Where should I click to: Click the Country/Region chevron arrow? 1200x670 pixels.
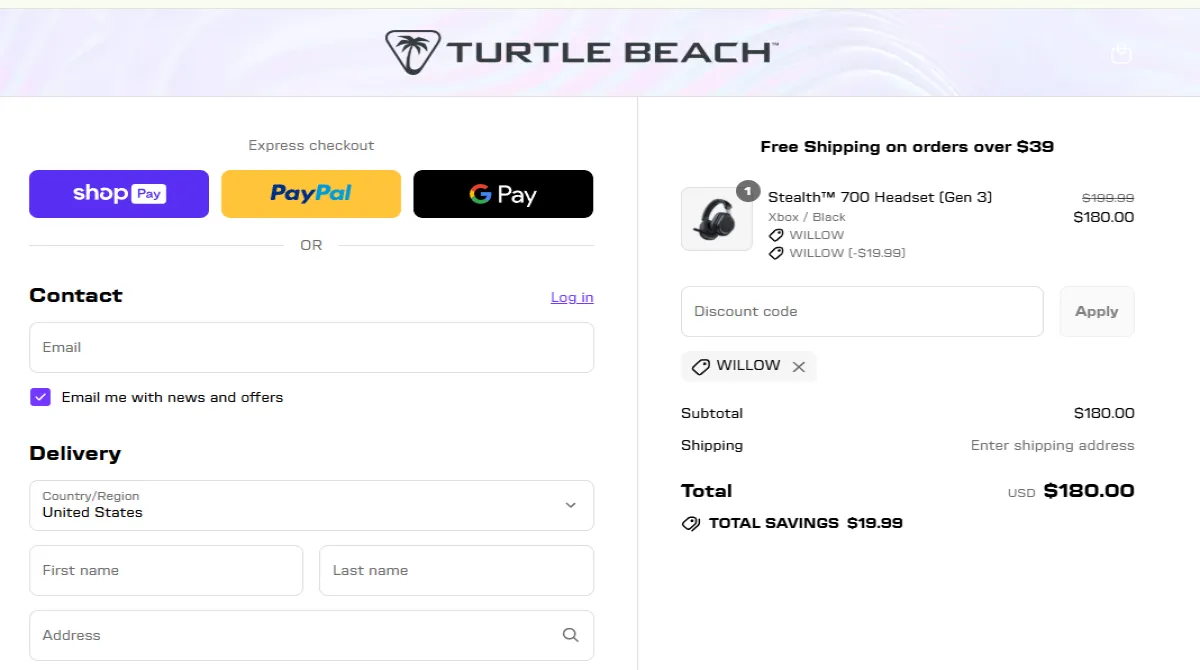point(571,505)
